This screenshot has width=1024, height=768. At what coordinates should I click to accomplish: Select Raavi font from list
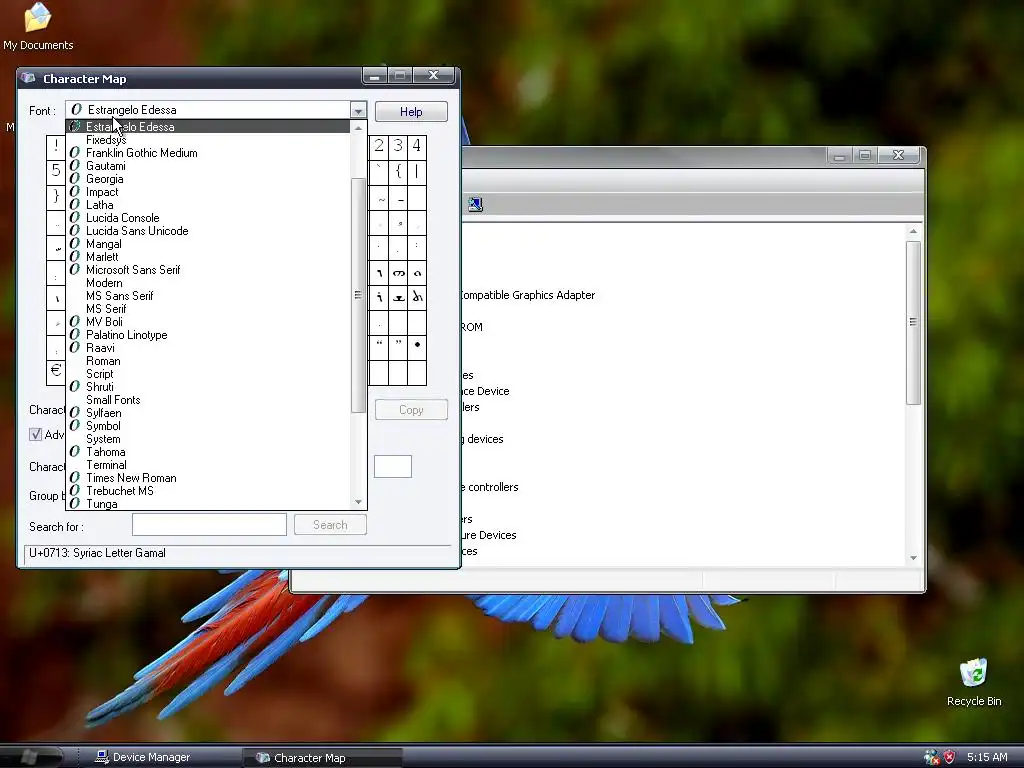(x=208, y=348)
